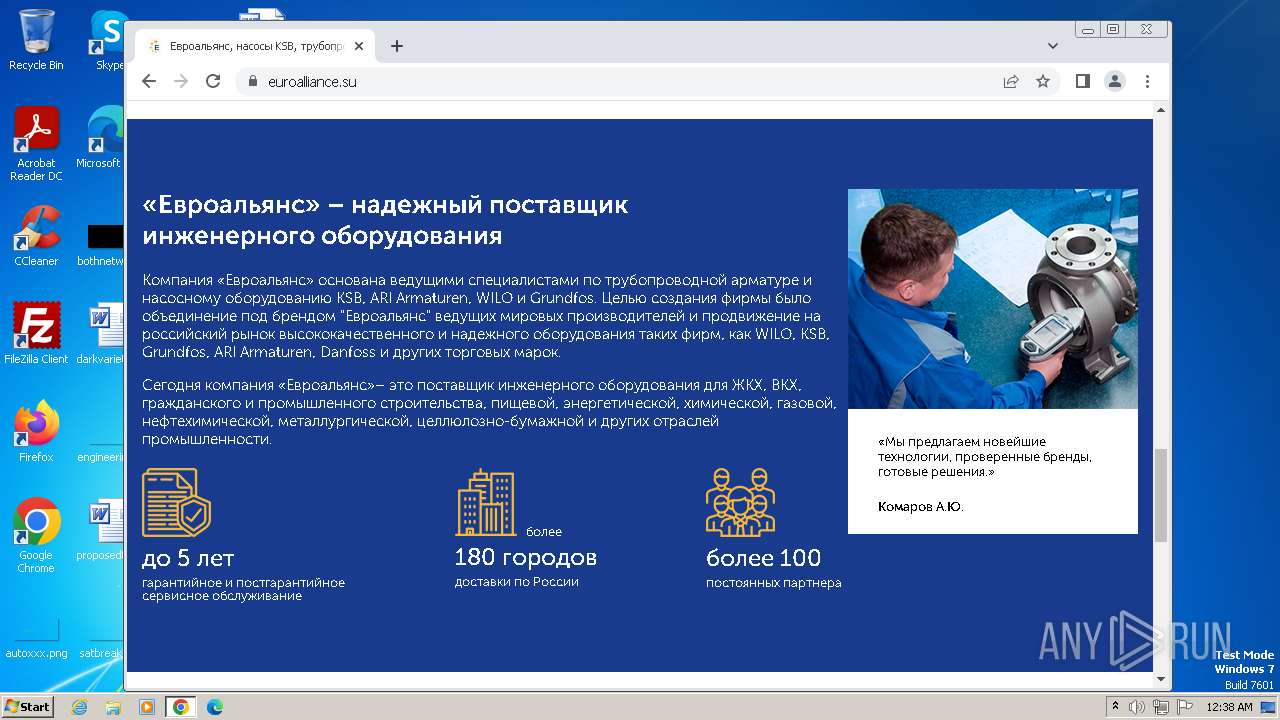Select the Евроальянс browser tab
Image resolution: width=1280 pixels, height=720 pixels.
point(255,46)
